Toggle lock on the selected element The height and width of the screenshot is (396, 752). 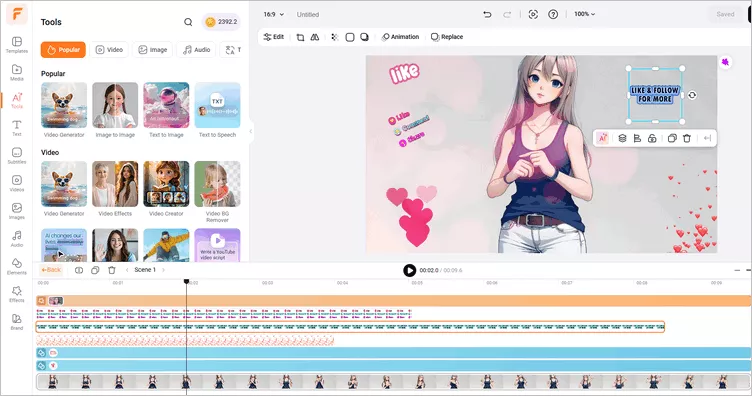click(652, 138)
